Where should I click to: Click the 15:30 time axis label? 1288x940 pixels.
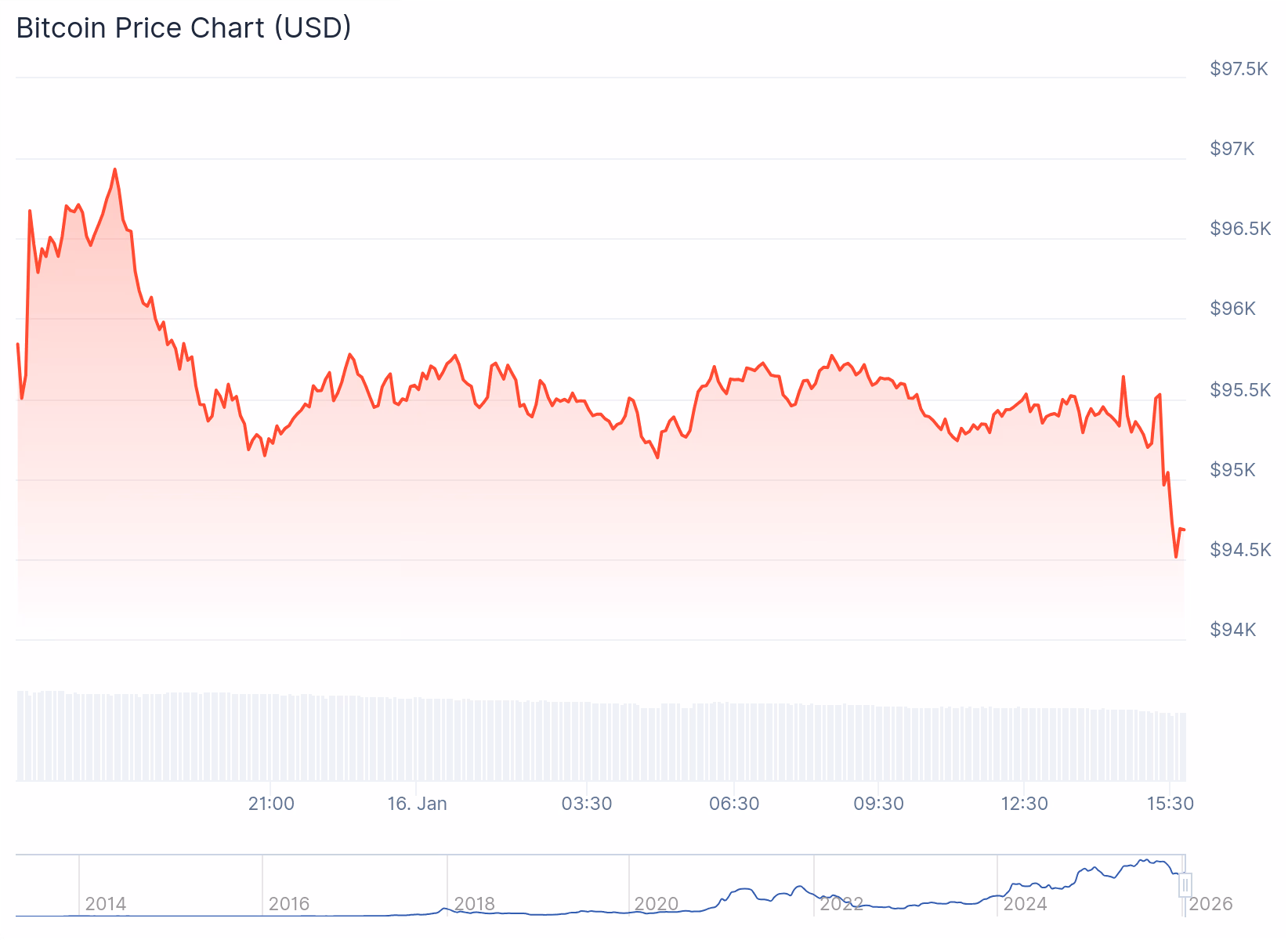coord(1170,804)
